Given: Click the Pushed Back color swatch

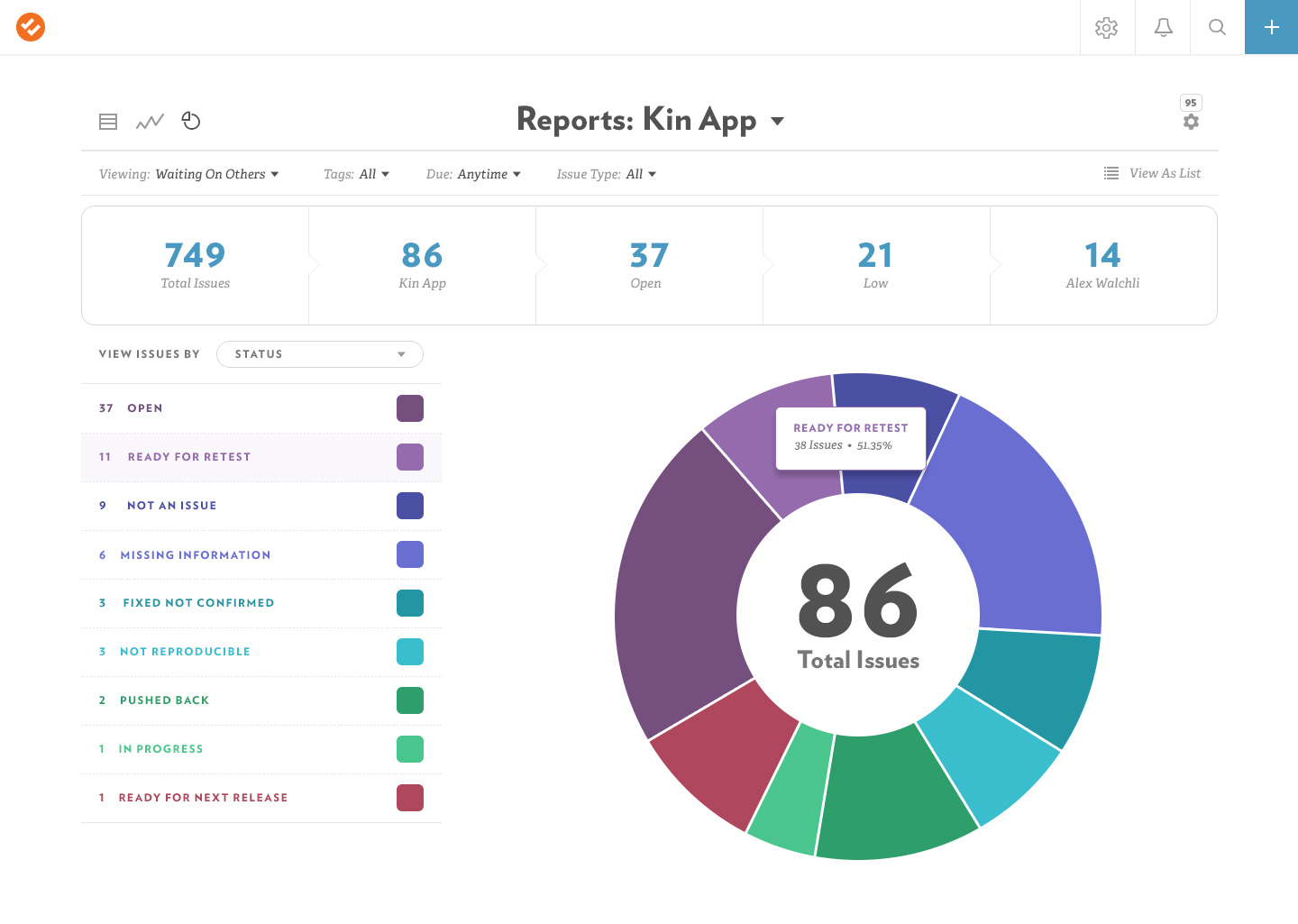Looking at the screenshot, I should click(x=410, y=700).
